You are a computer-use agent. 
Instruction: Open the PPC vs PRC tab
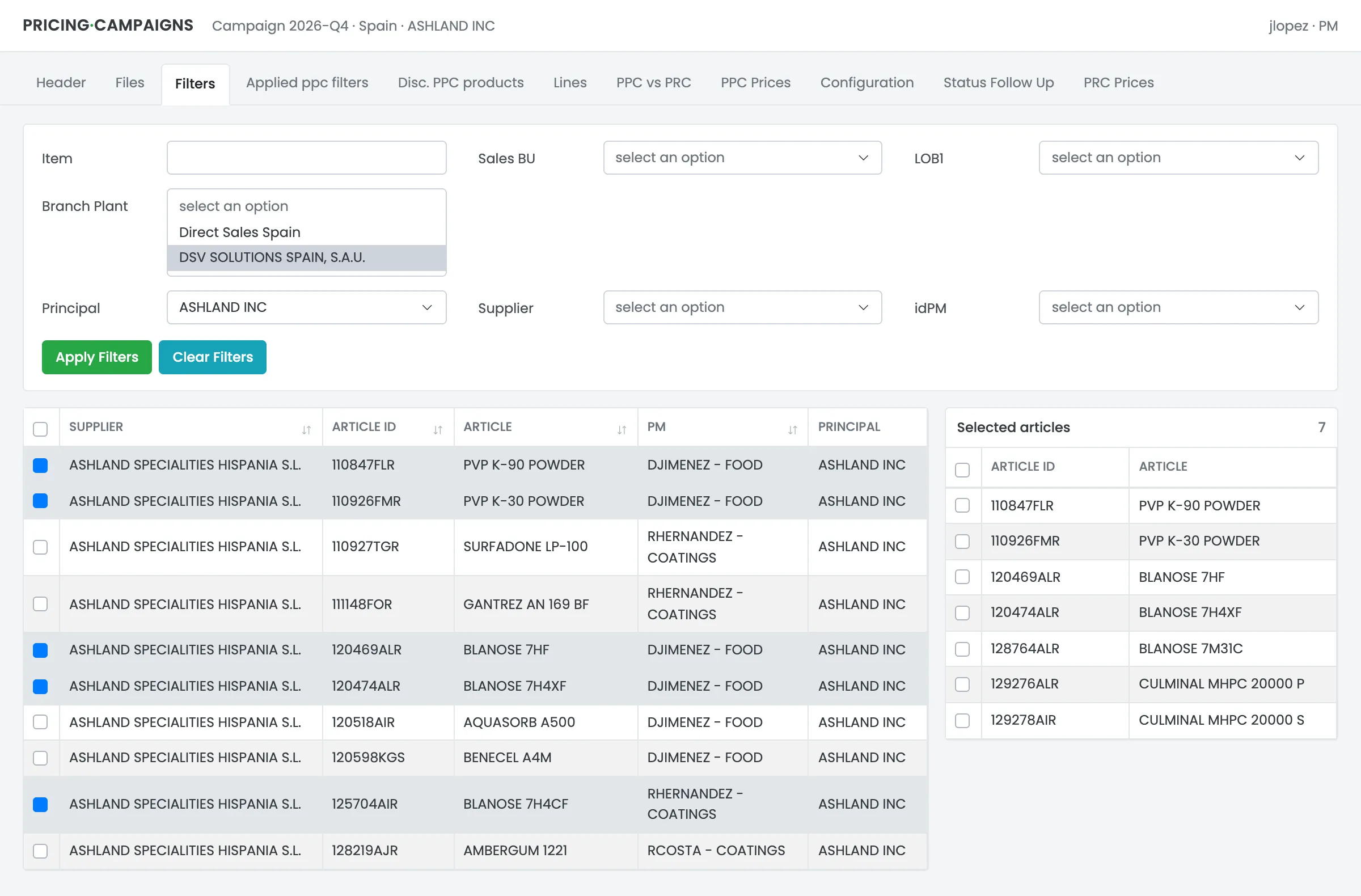tap(654, 83)
